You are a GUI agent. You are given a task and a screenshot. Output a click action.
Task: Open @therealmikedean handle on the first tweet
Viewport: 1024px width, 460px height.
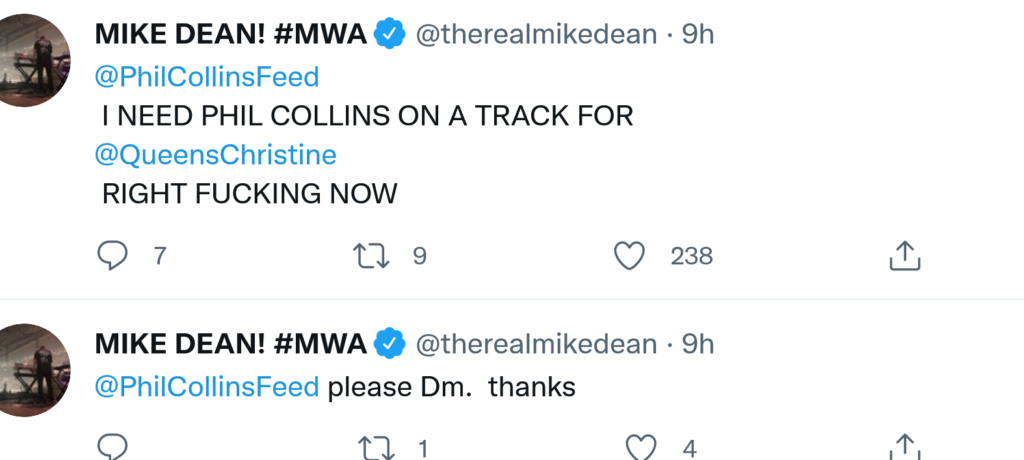click(536, 35)
